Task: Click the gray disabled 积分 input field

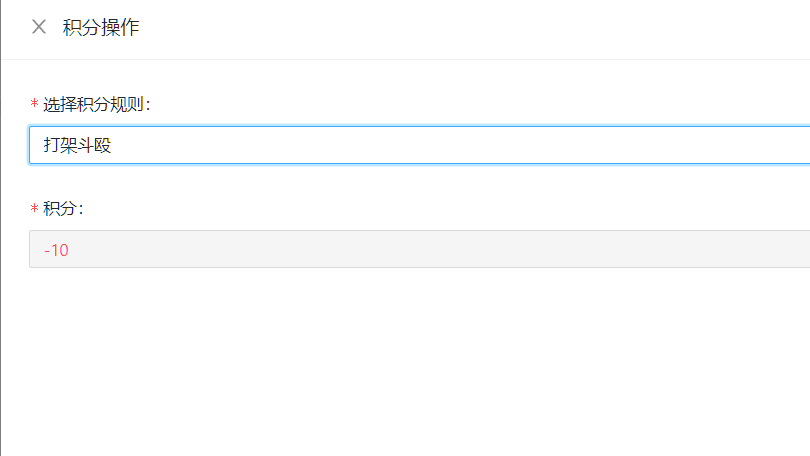Action: click(419, 249)
